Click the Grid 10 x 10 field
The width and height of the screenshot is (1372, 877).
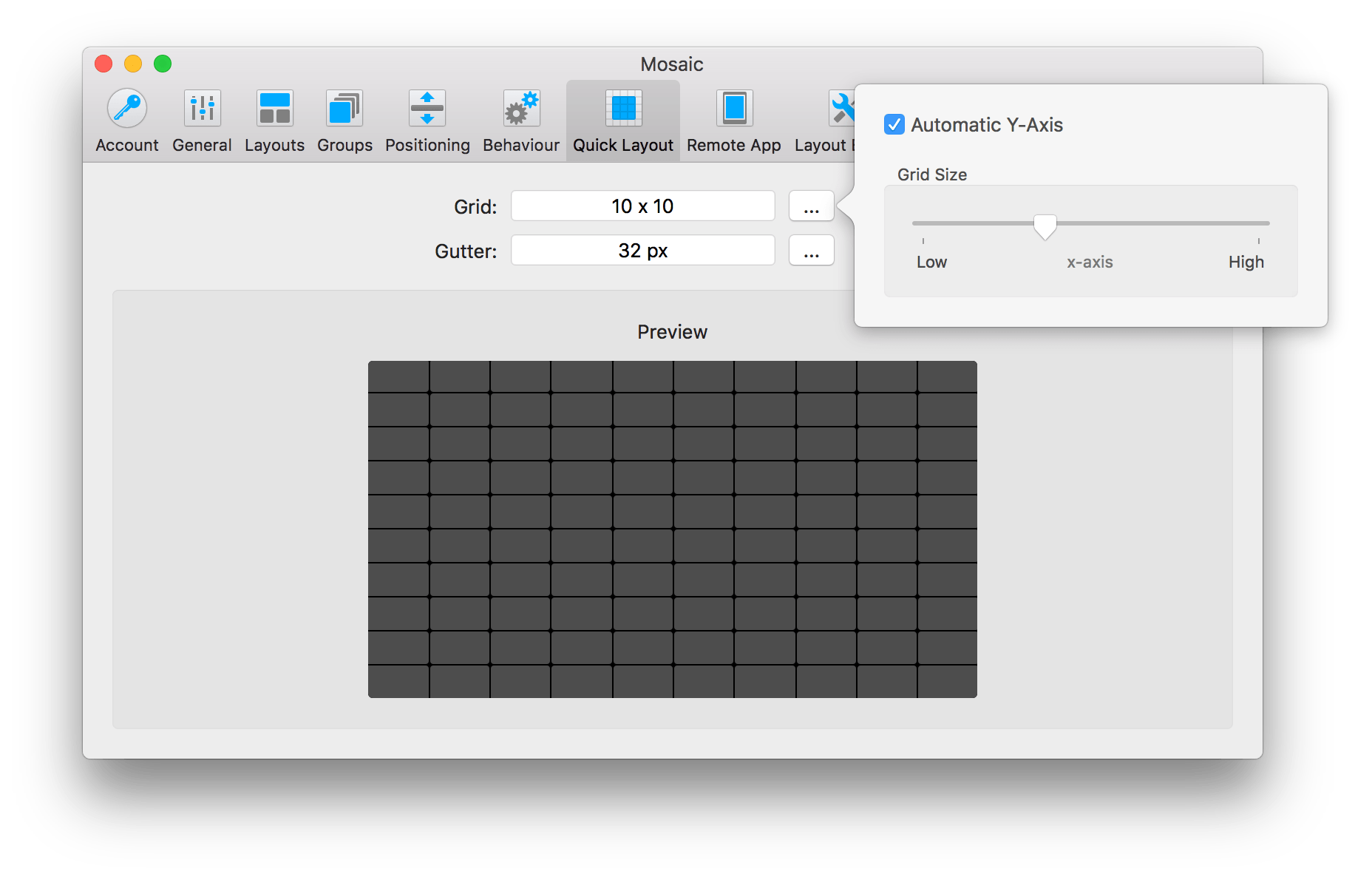[643, 206]
